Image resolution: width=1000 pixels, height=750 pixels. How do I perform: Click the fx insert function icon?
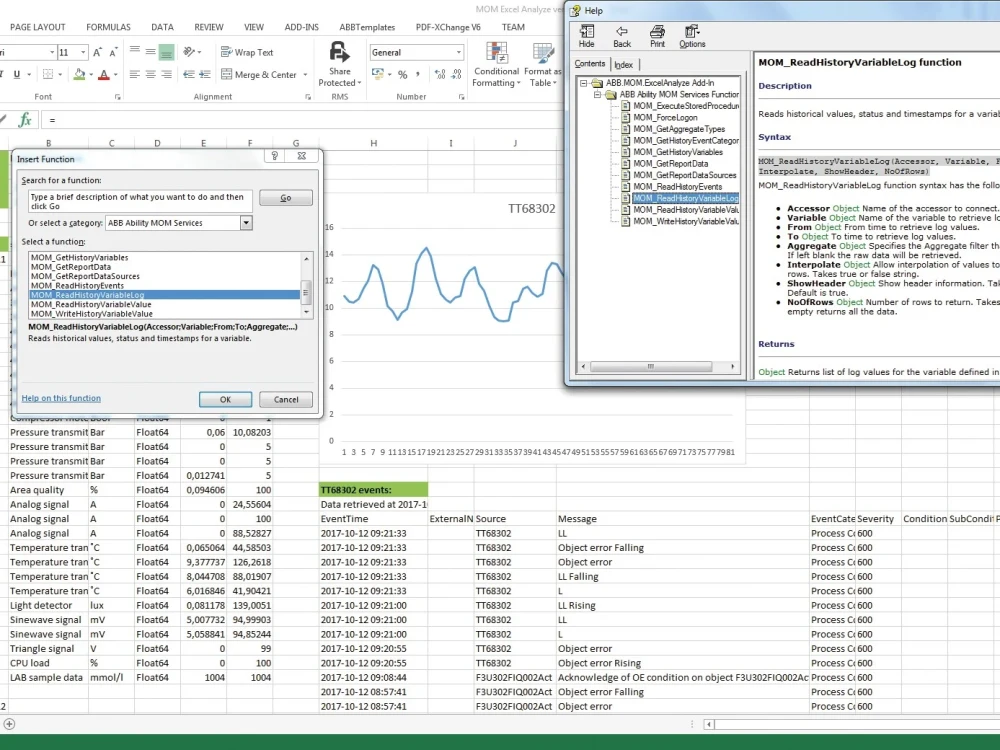(x=25, y=119)
